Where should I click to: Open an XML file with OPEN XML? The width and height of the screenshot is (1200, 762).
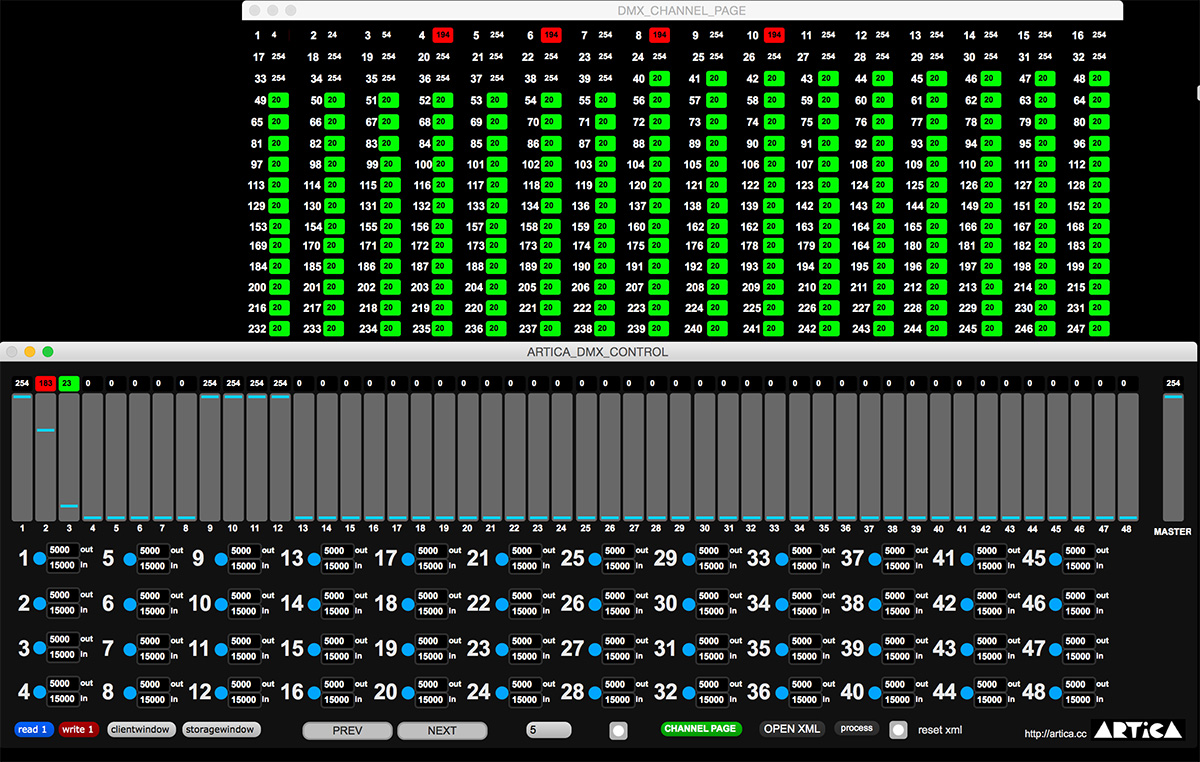791,729
